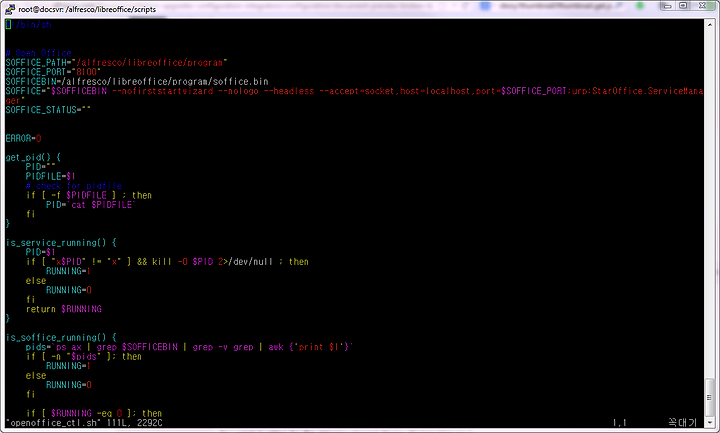Click the status bar filename openoffice_ctl.sh
Viewport: 720px width, 433px height.
[x=53, y=422]
